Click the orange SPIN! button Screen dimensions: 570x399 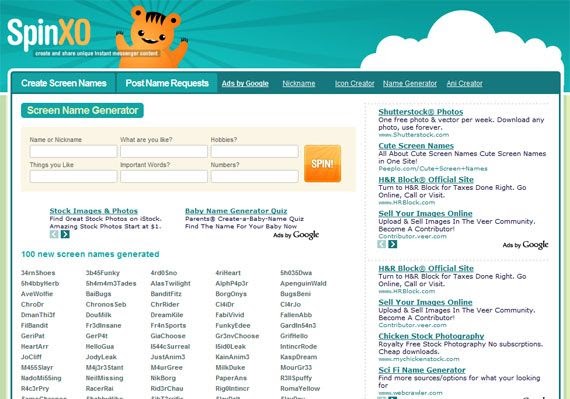(x=322, y=164)
